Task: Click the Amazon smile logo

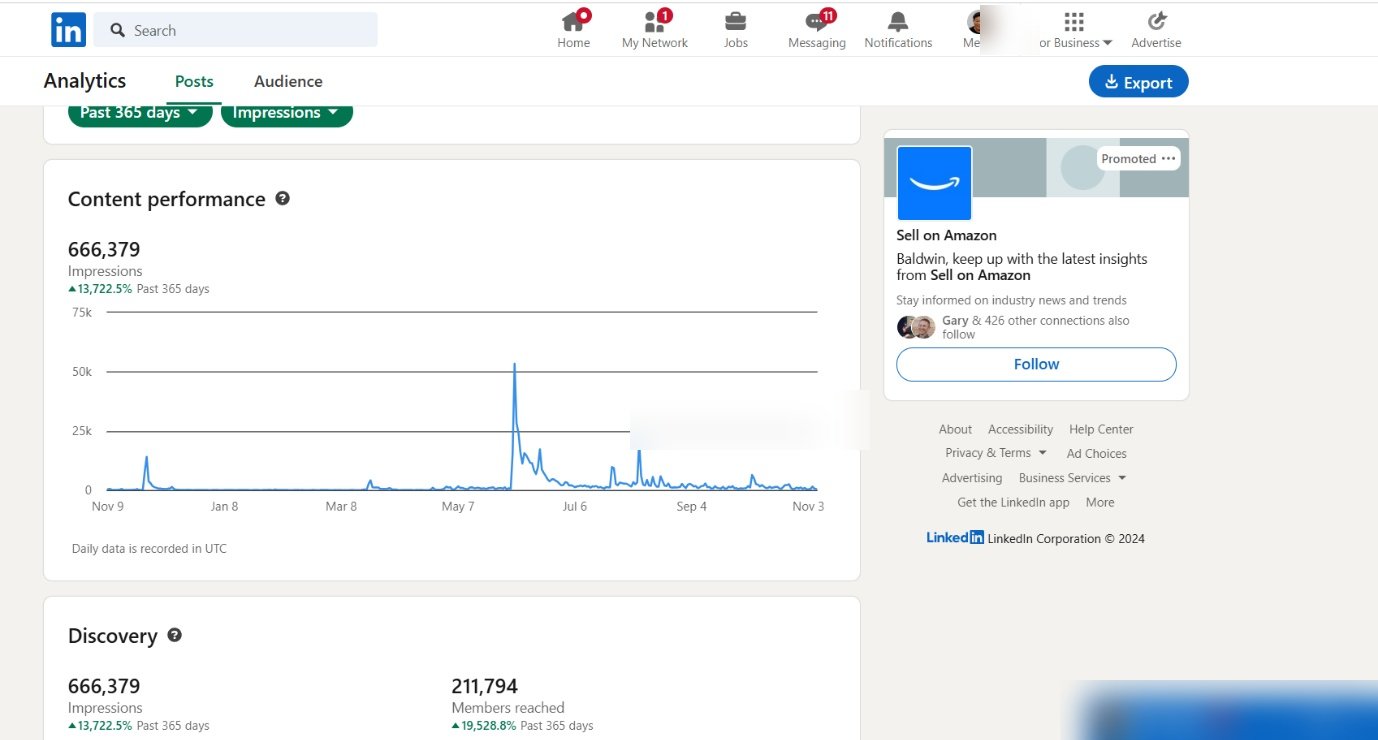Action: pyautogui.click(x=934, y=183)
